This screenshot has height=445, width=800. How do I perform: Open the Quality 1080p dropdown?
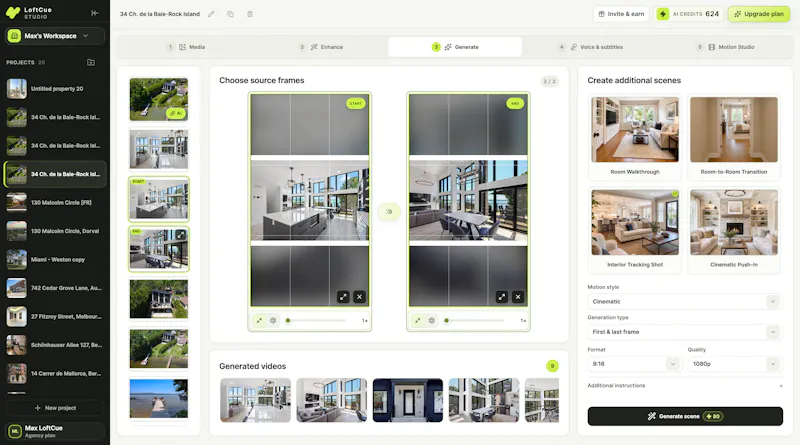coord(735,364)
